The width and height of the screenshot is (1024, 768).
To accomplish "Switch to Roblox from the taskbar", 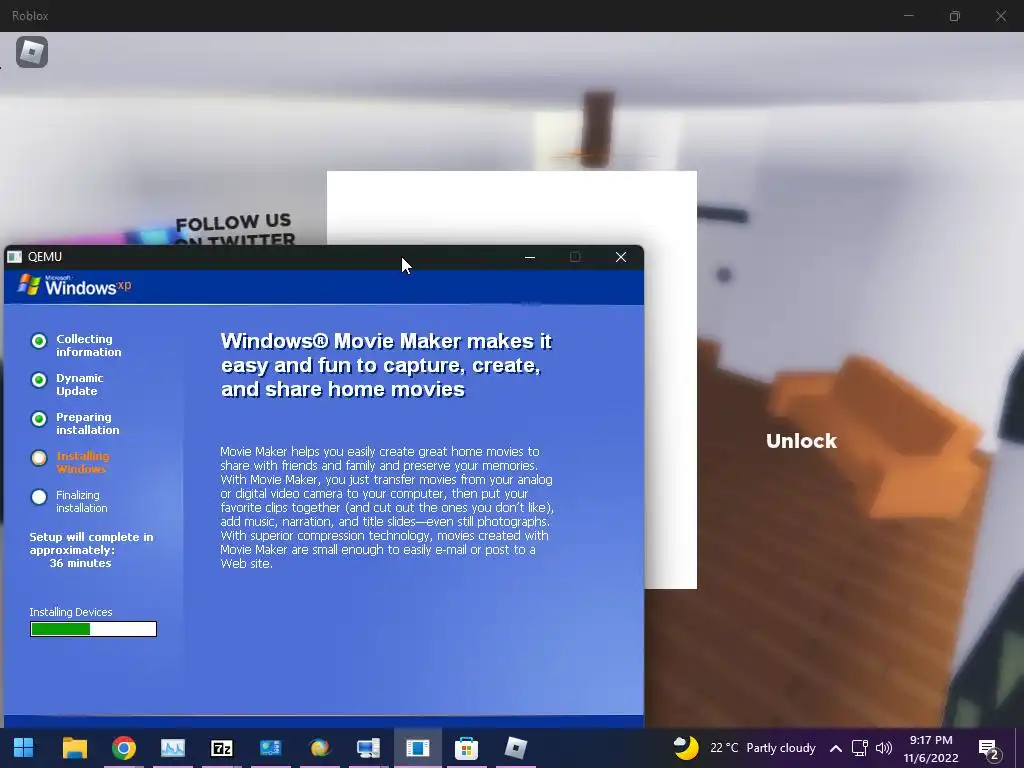I will point(515,748).
